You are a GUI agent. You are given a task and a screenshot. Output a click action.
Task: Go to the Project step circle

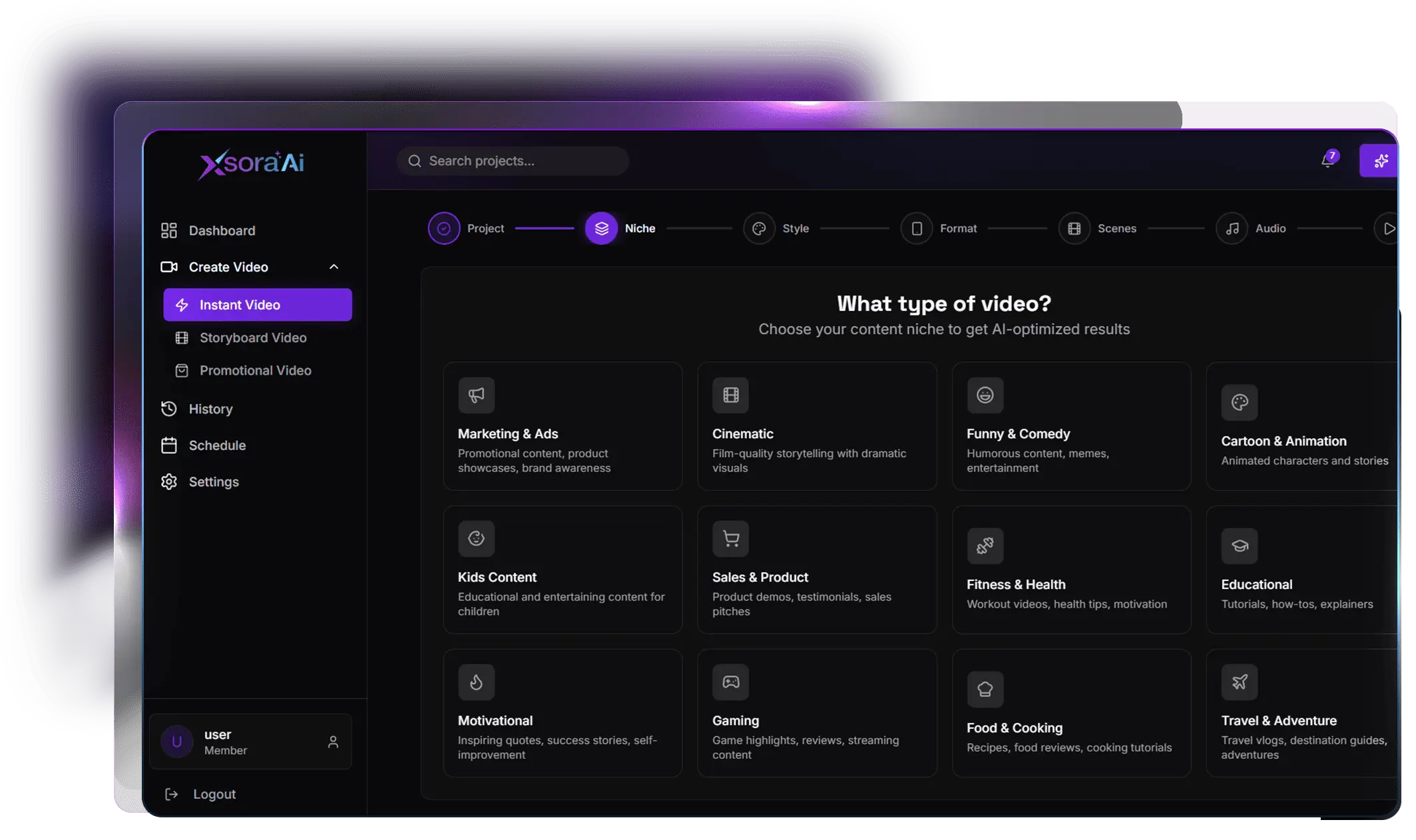click(x=444, y=228)
